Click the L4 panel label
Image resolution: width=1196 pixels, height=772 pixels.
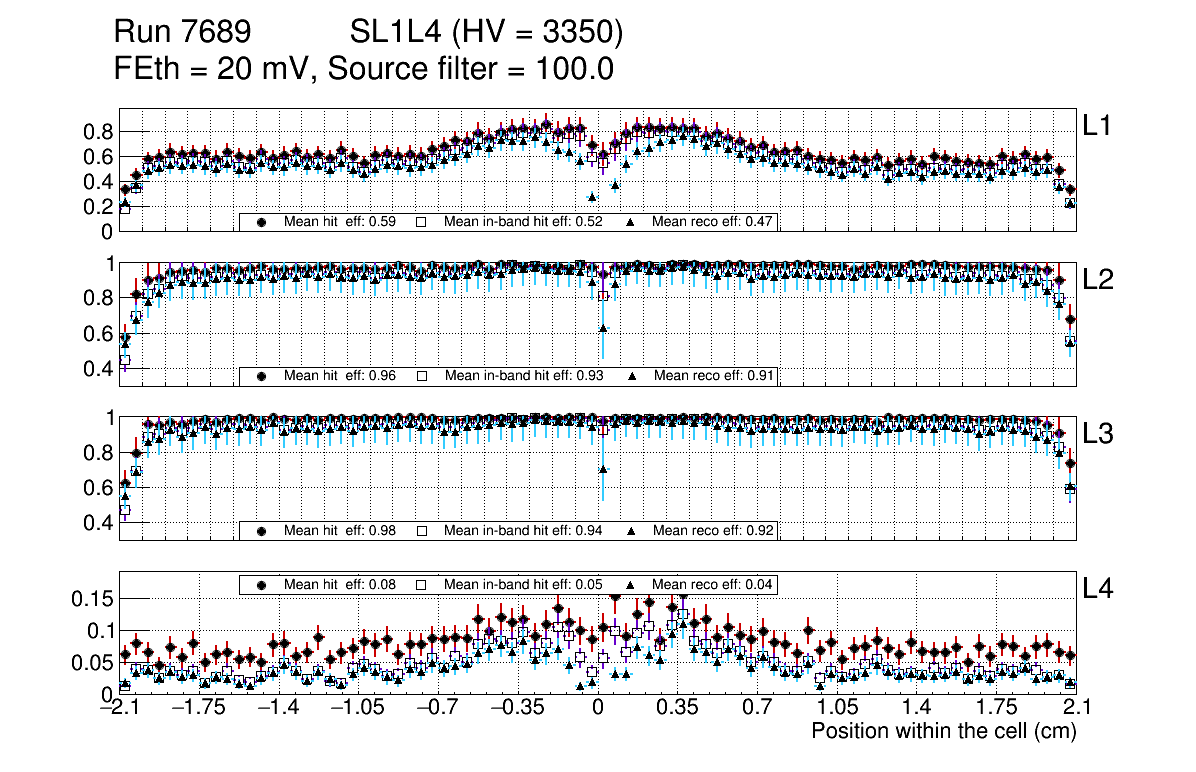1098,589
